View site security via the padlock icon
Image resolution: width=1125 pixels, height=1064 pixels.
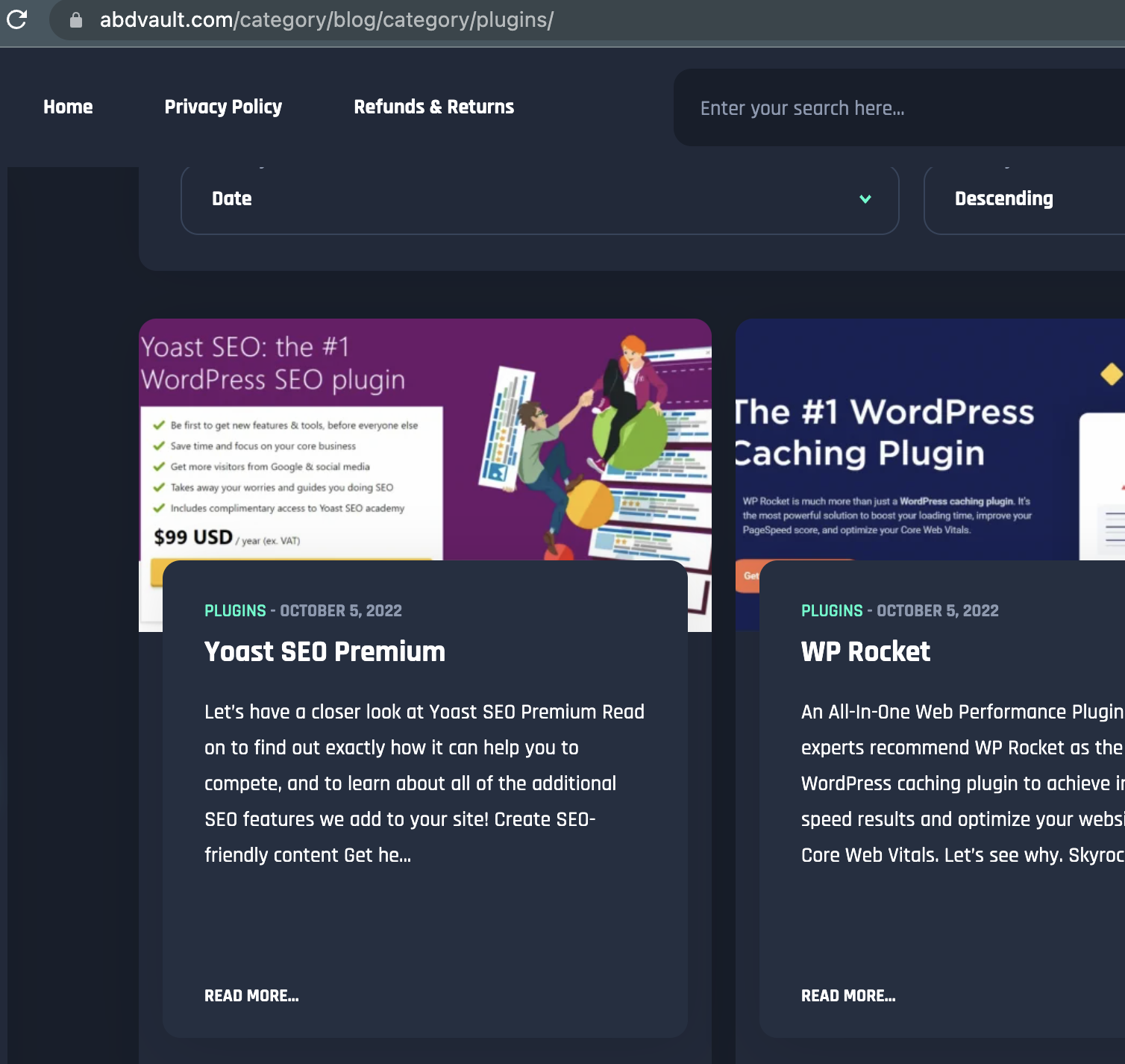coord(75,20)
